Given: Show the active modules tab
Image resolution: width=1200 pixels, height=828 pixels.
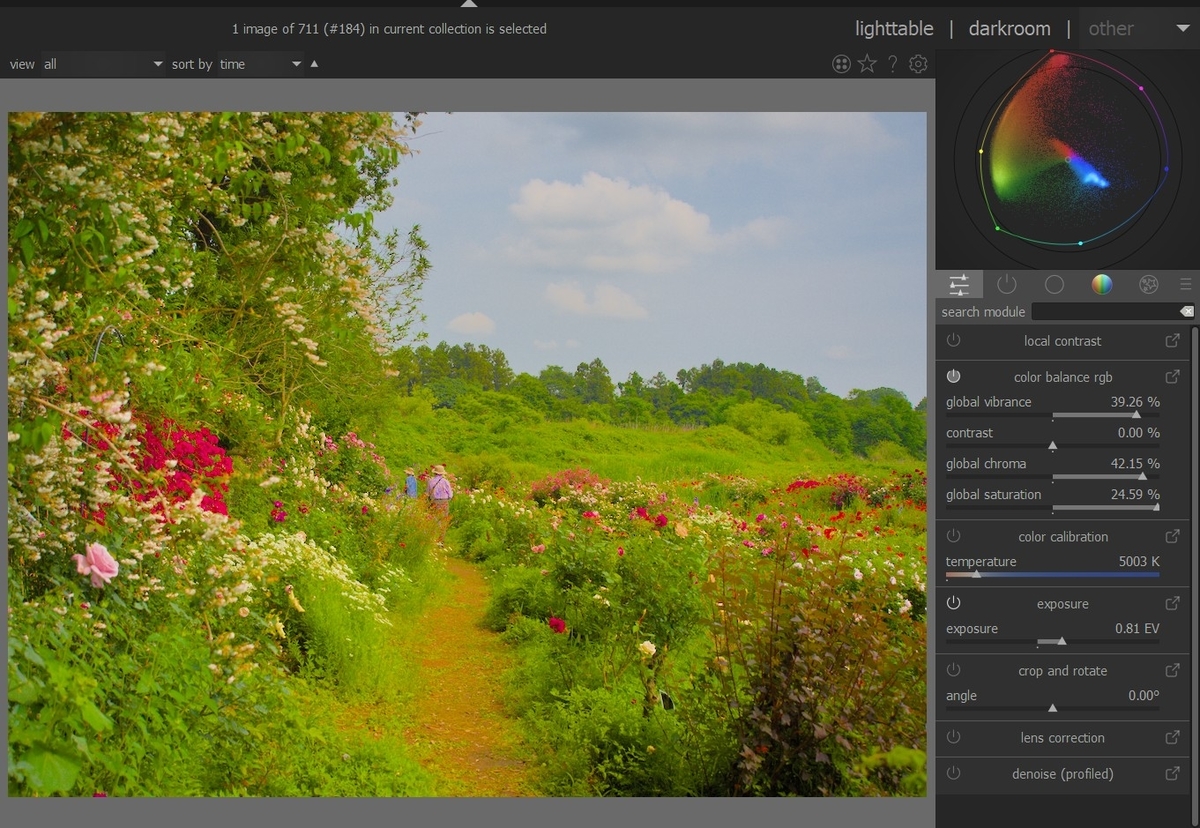Looking at the screenshot, I should click(1007, 285).
